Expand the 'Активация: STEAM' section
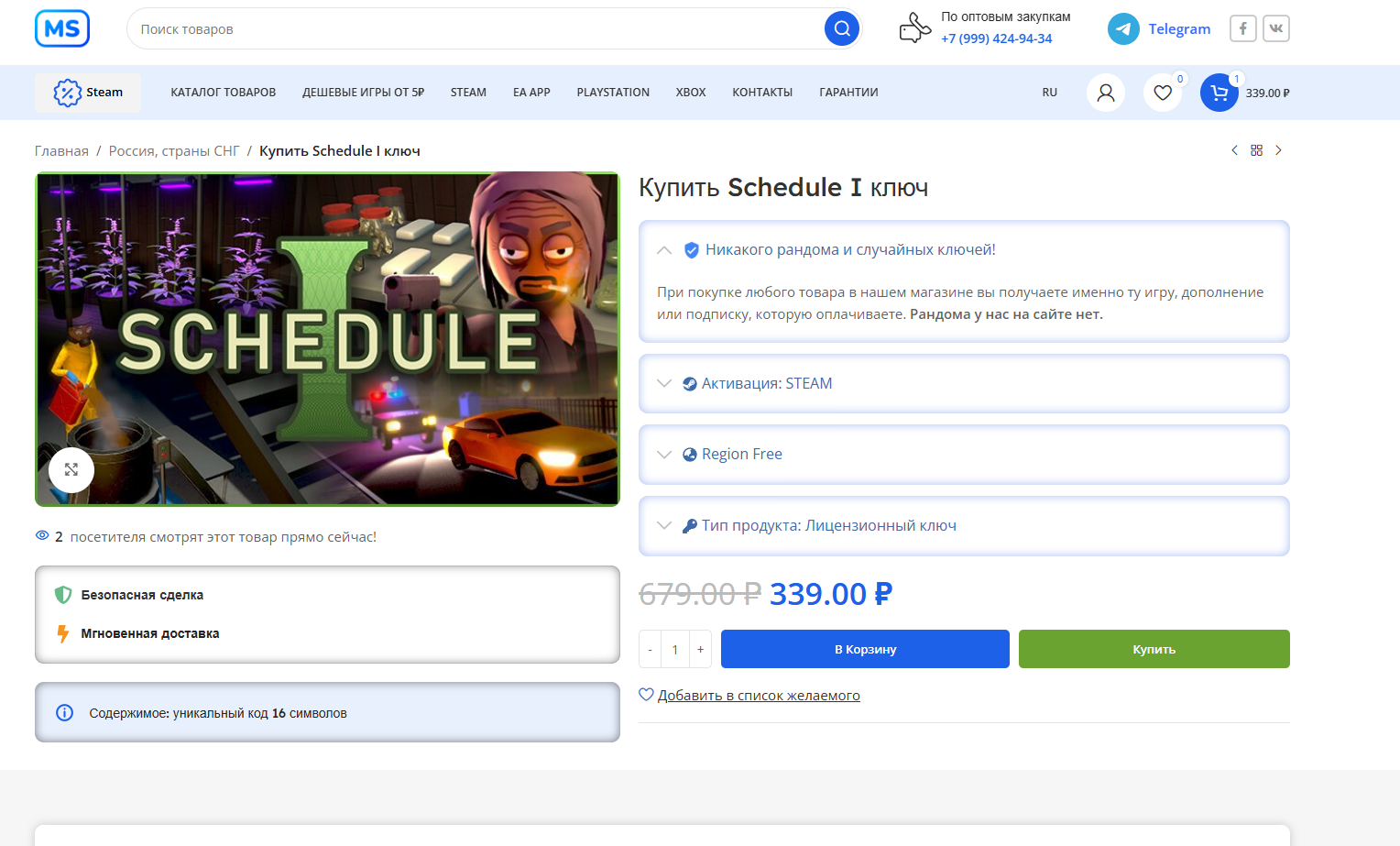This screenshot has height=846, width=1400. pos(664,383)
